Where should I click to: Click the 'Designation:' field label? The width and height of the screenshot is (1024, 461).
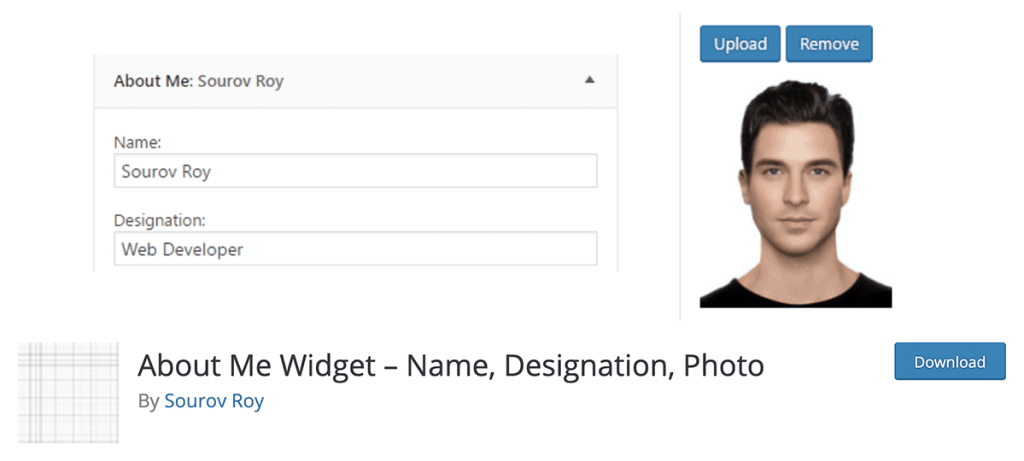pos(159,220)
